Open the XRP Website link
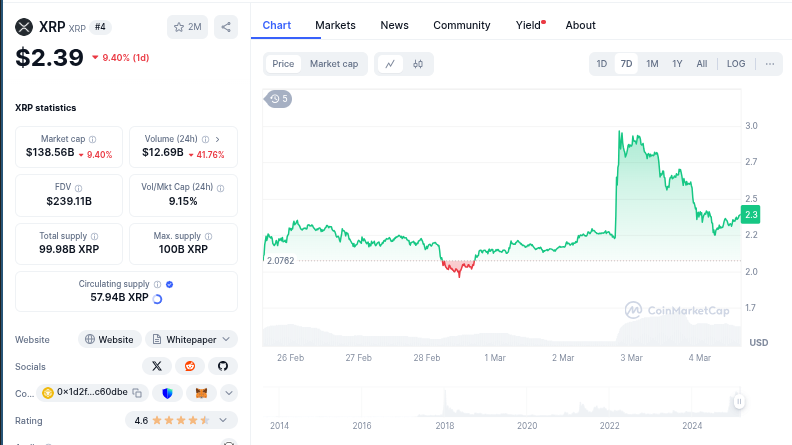This screenshot has height=445, width=792. pos(110,339)
